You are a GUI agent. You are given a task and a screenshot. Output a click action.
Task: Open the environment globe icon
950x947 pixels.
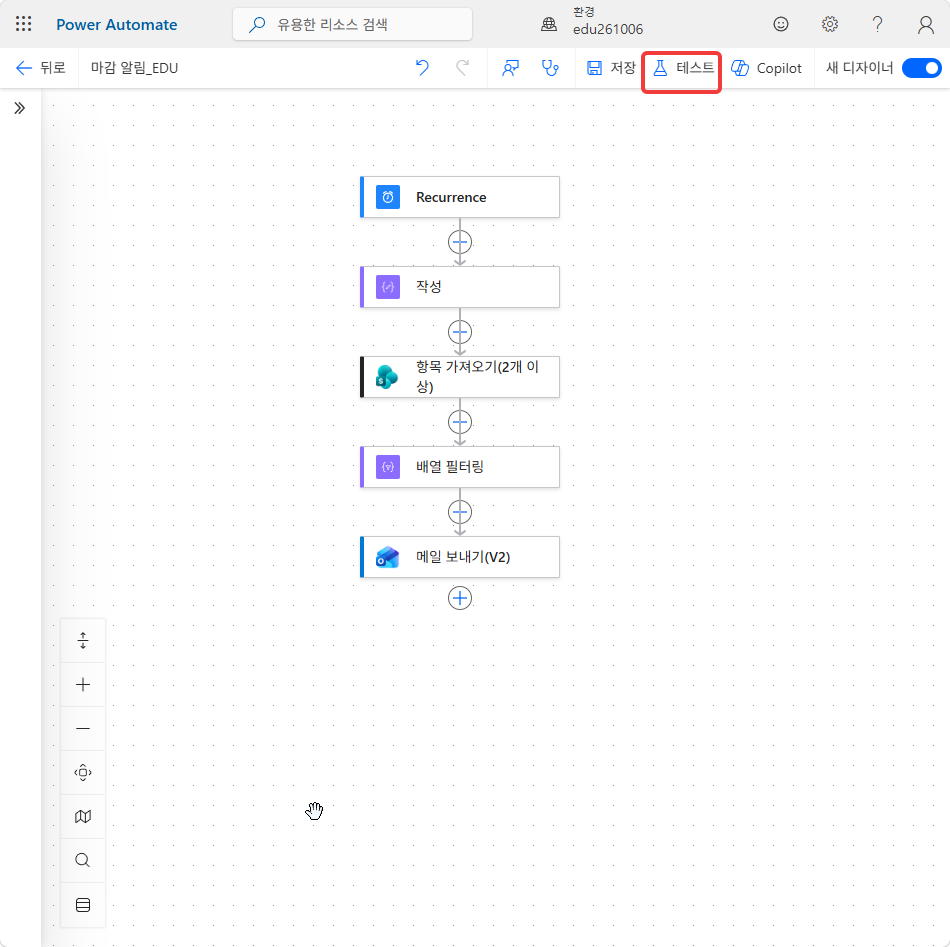(549, 24)
